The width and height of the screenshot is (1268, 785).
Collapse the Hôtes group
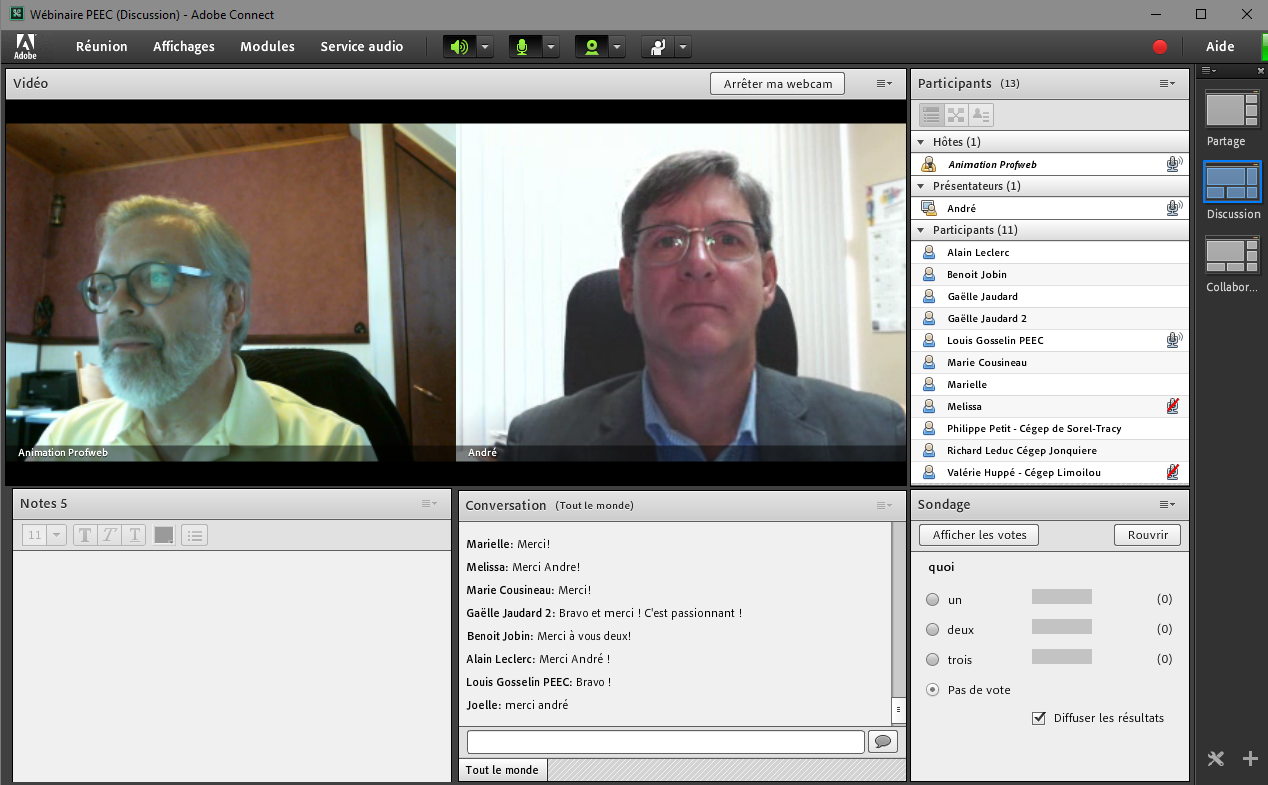(921, 142)
